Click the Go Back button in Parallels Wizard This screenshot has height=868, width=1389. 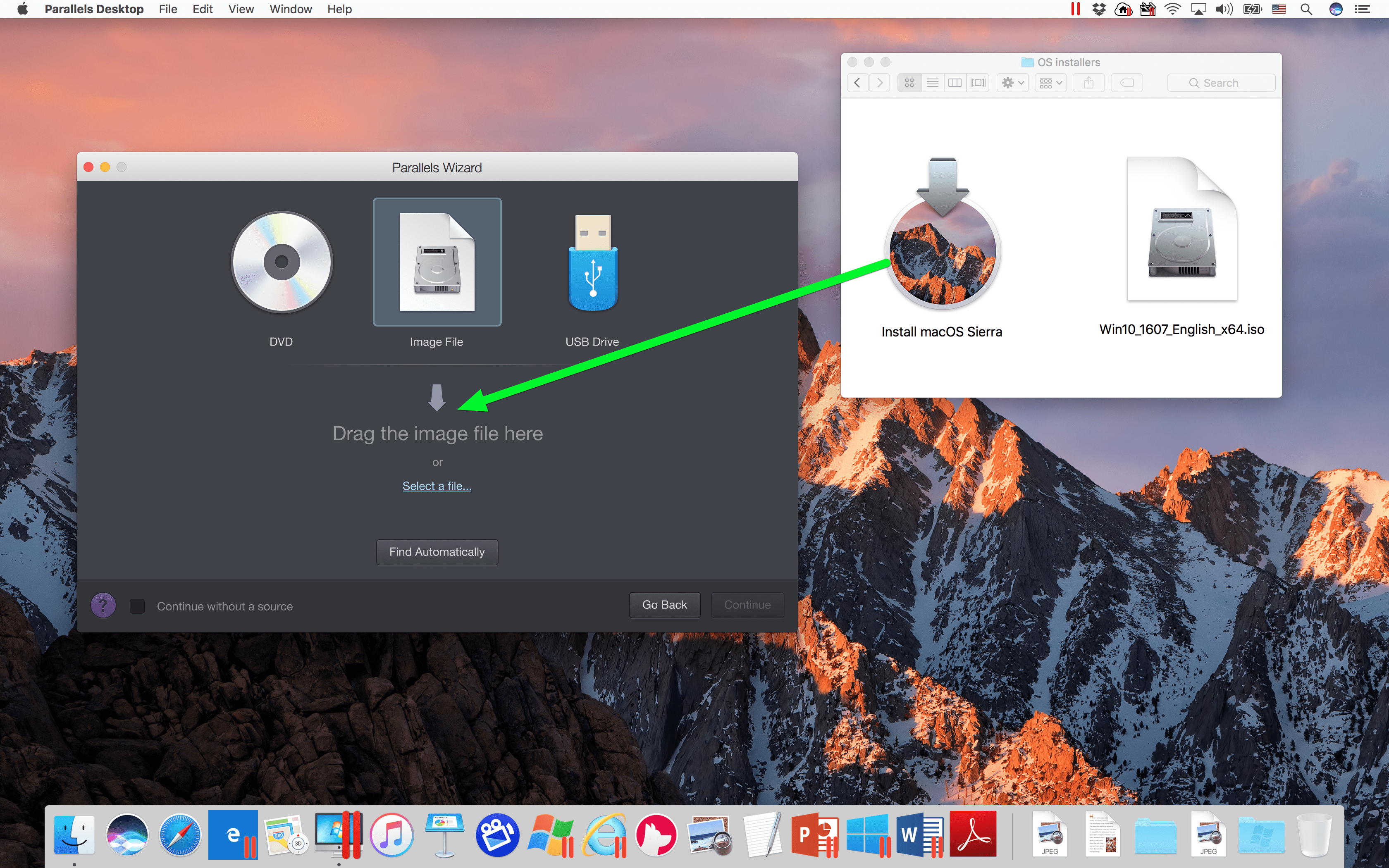point(663,604)
